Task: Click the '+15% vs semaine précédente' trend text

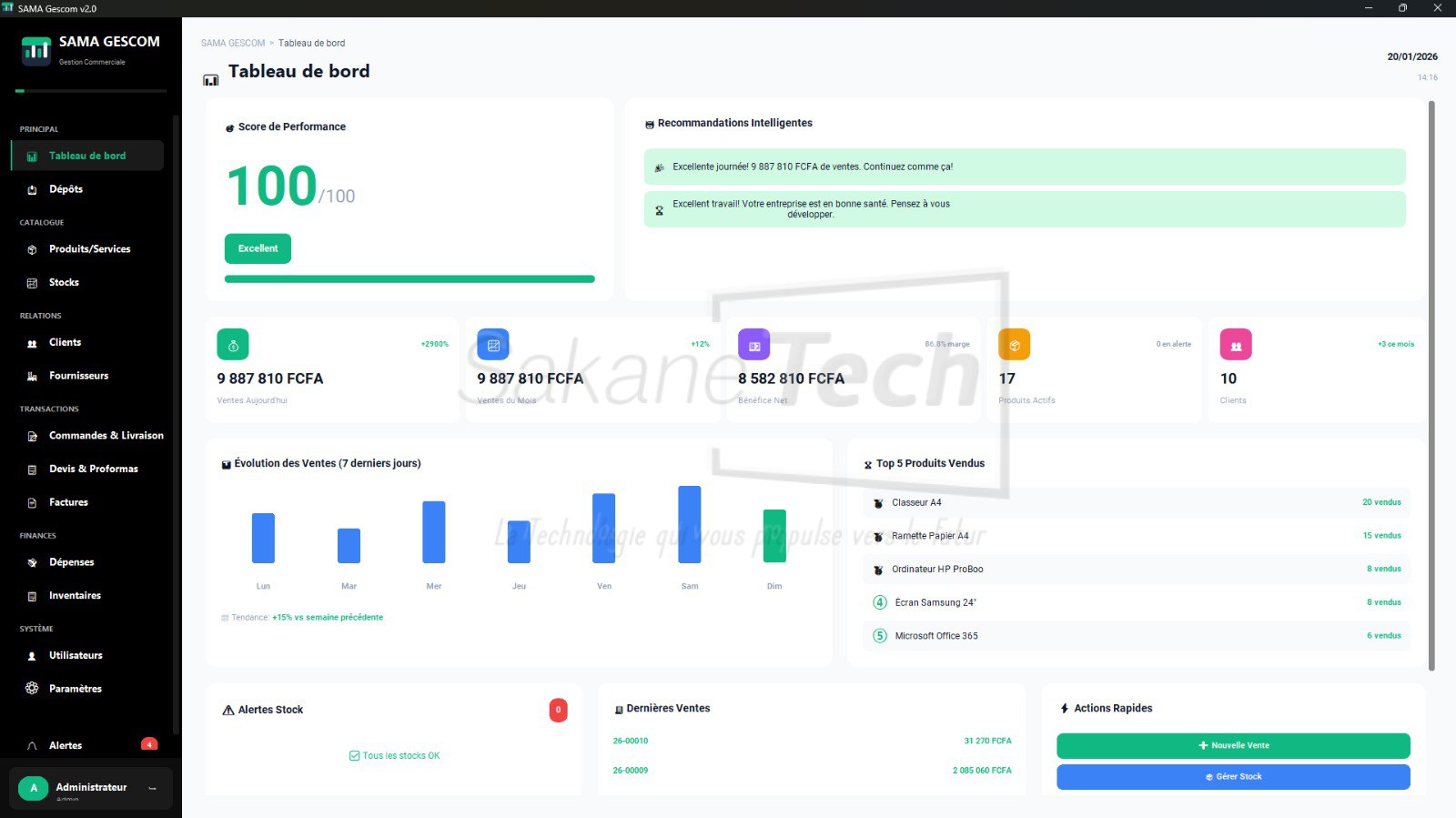Action: click(x=328, y=618)
